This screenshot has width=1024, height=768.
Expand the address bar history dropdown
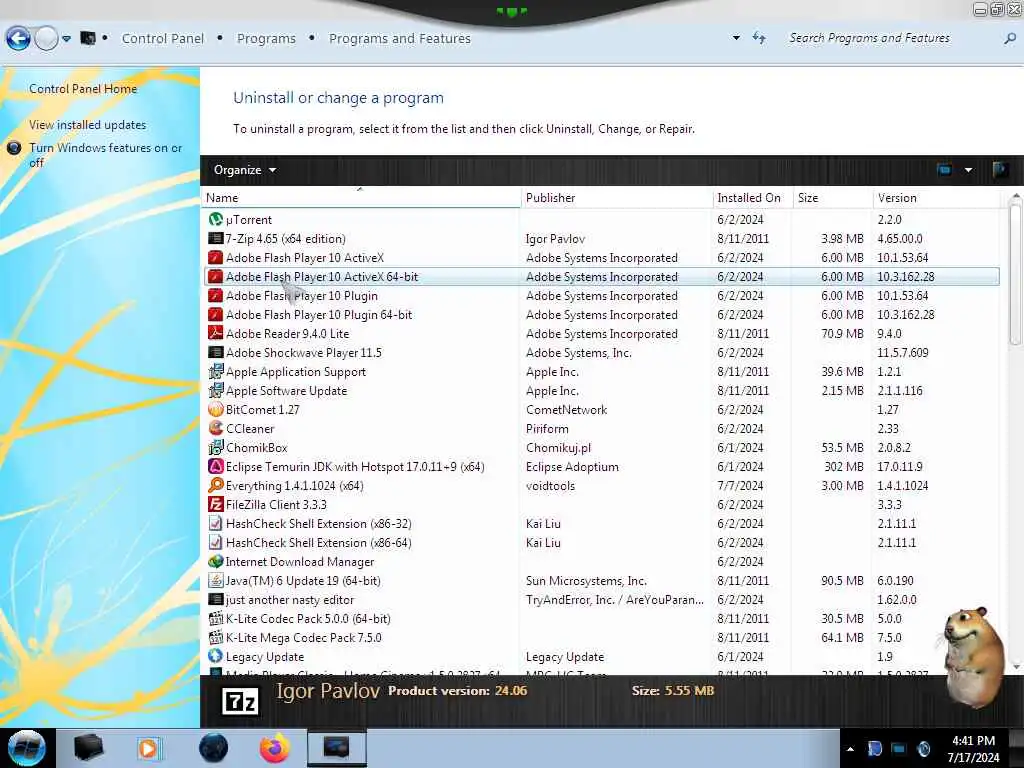(x=737, y=38)
